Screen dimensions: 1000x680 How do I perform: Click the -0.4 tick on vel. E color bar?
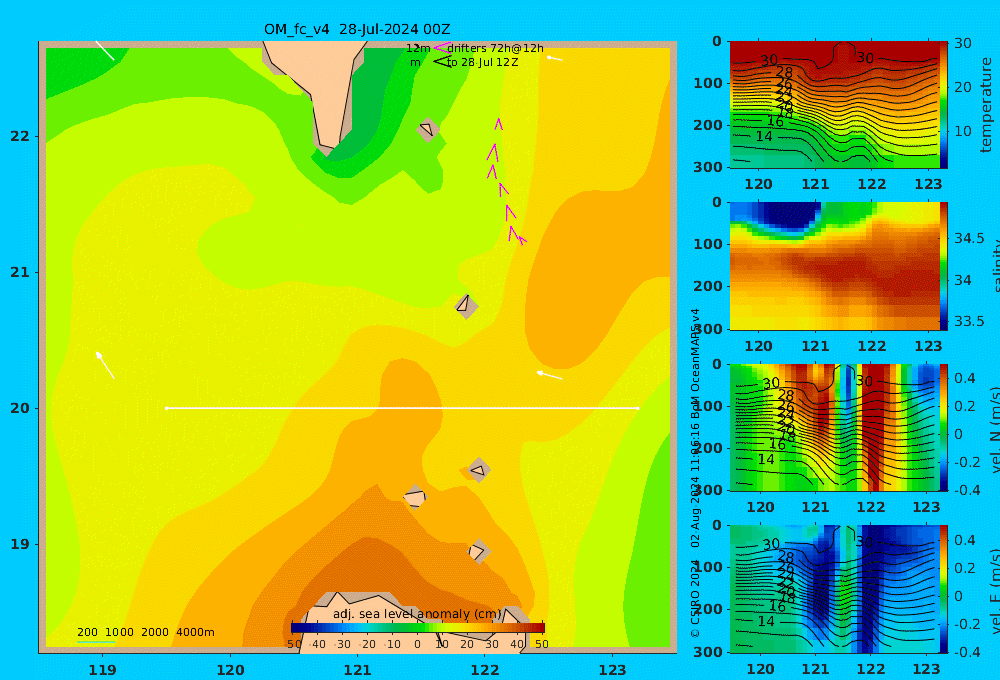[967, 652]
